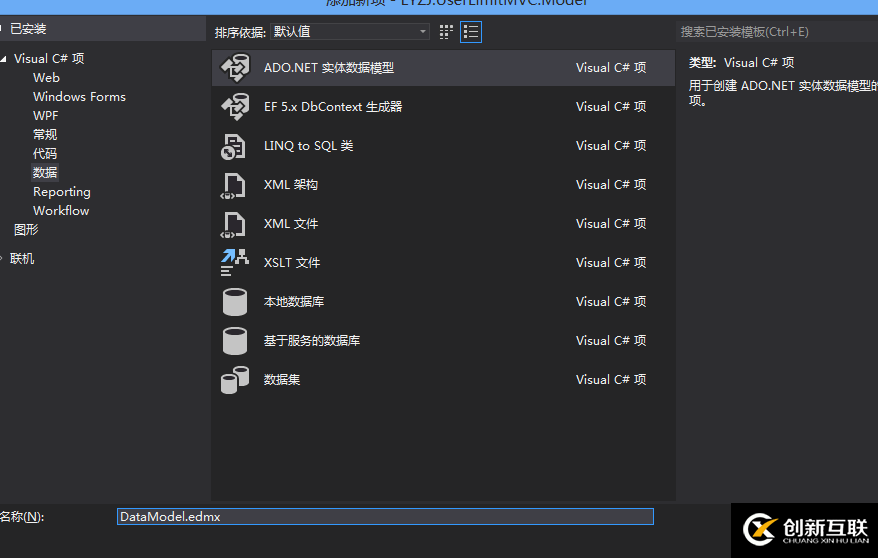The width and height of the screenshot is (878, 558).
Task: Select the 数据集 dataset icon
Action: pyautogui.click(x=235, y=380)
